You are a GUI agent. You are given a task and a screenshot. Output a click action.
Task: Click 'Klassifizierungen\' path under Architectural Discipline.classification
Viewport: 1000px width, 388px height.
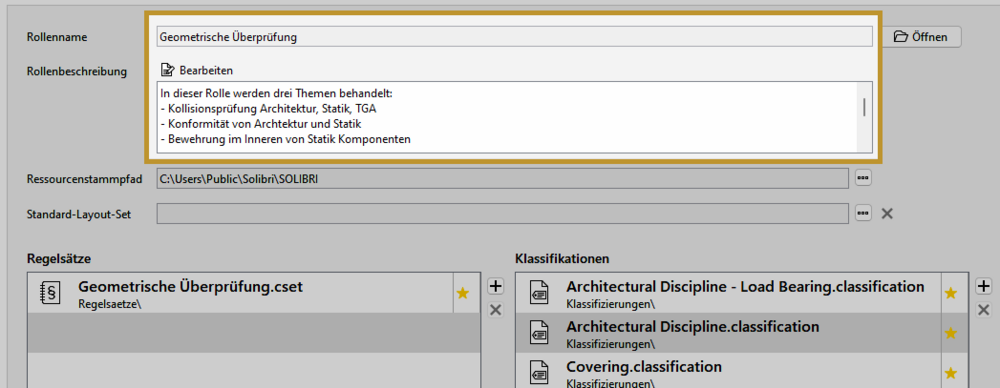609,344
